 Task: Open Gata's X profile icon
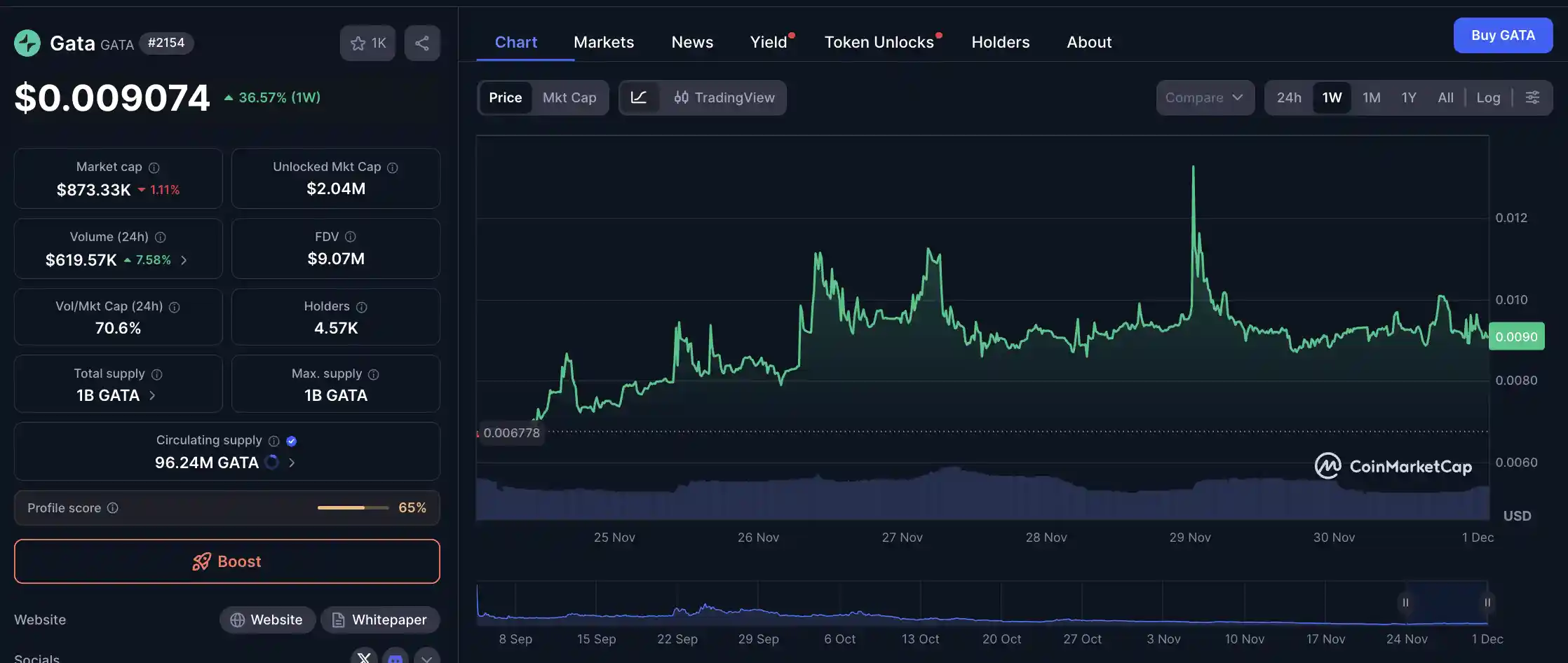click(x=364, y=657)
